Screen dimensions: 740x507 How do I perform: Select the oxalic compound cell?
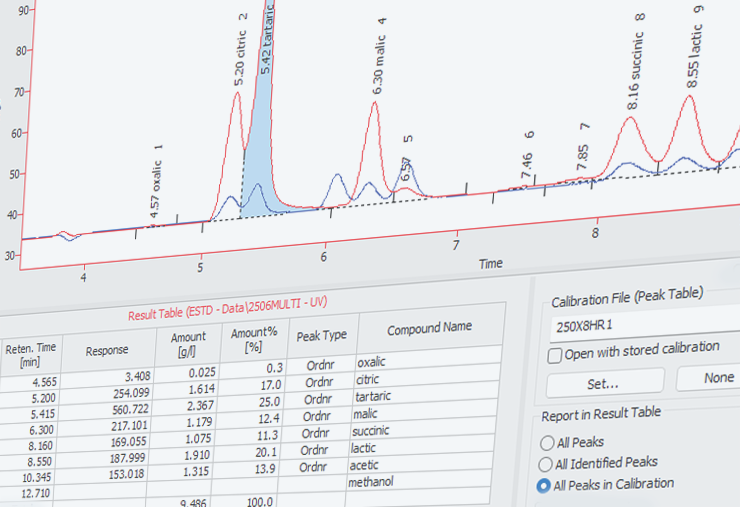428,358
